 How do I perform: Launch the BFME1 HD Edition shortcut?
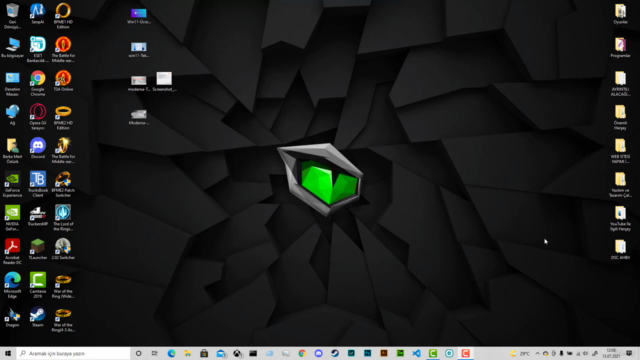[63, 16]
